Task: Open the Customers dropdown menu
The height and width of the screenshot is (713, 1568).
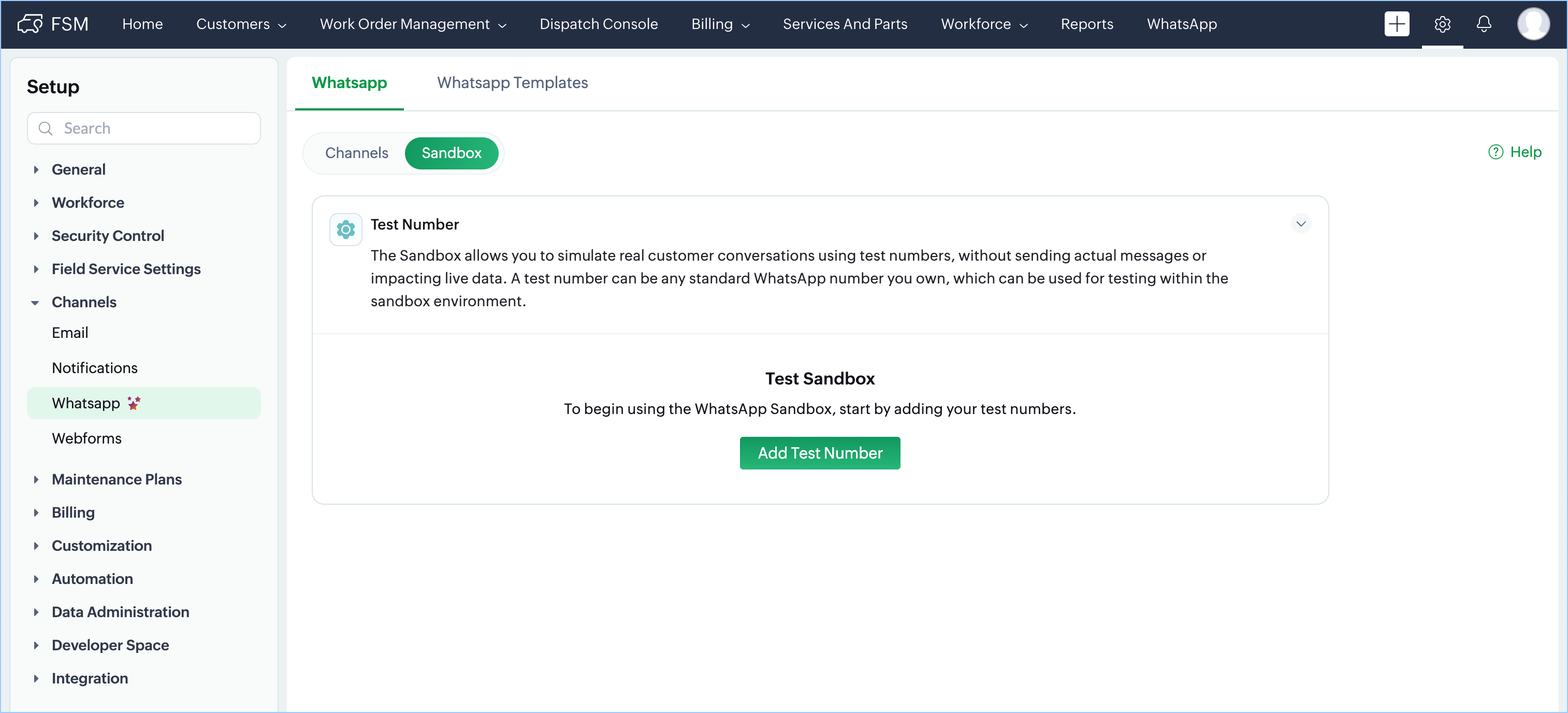Action: click(x=241, y=24)
